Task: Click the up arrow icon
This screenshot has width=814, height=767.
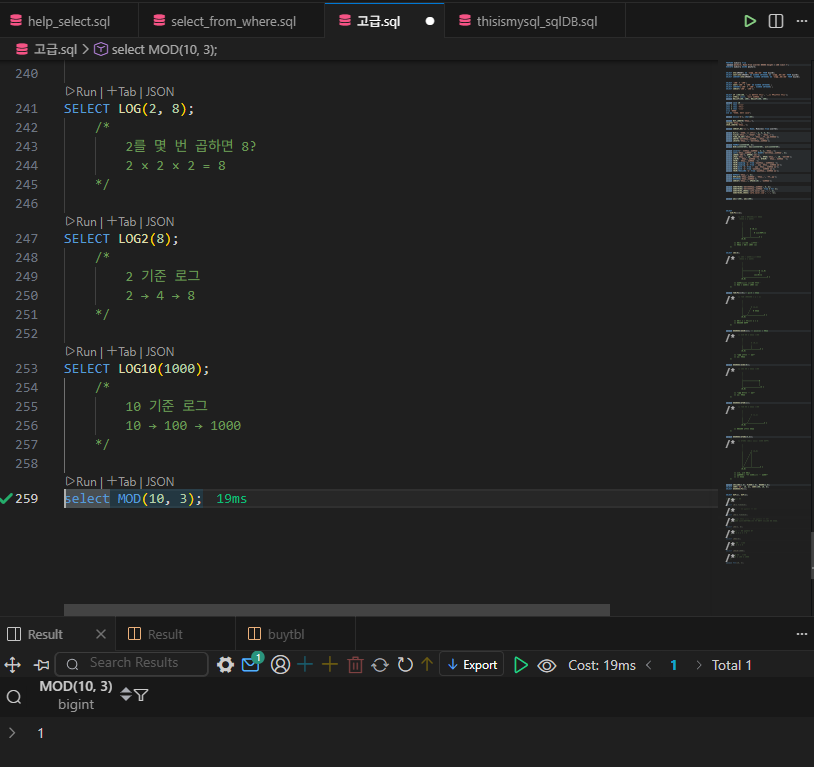Action: coord(427,665)
